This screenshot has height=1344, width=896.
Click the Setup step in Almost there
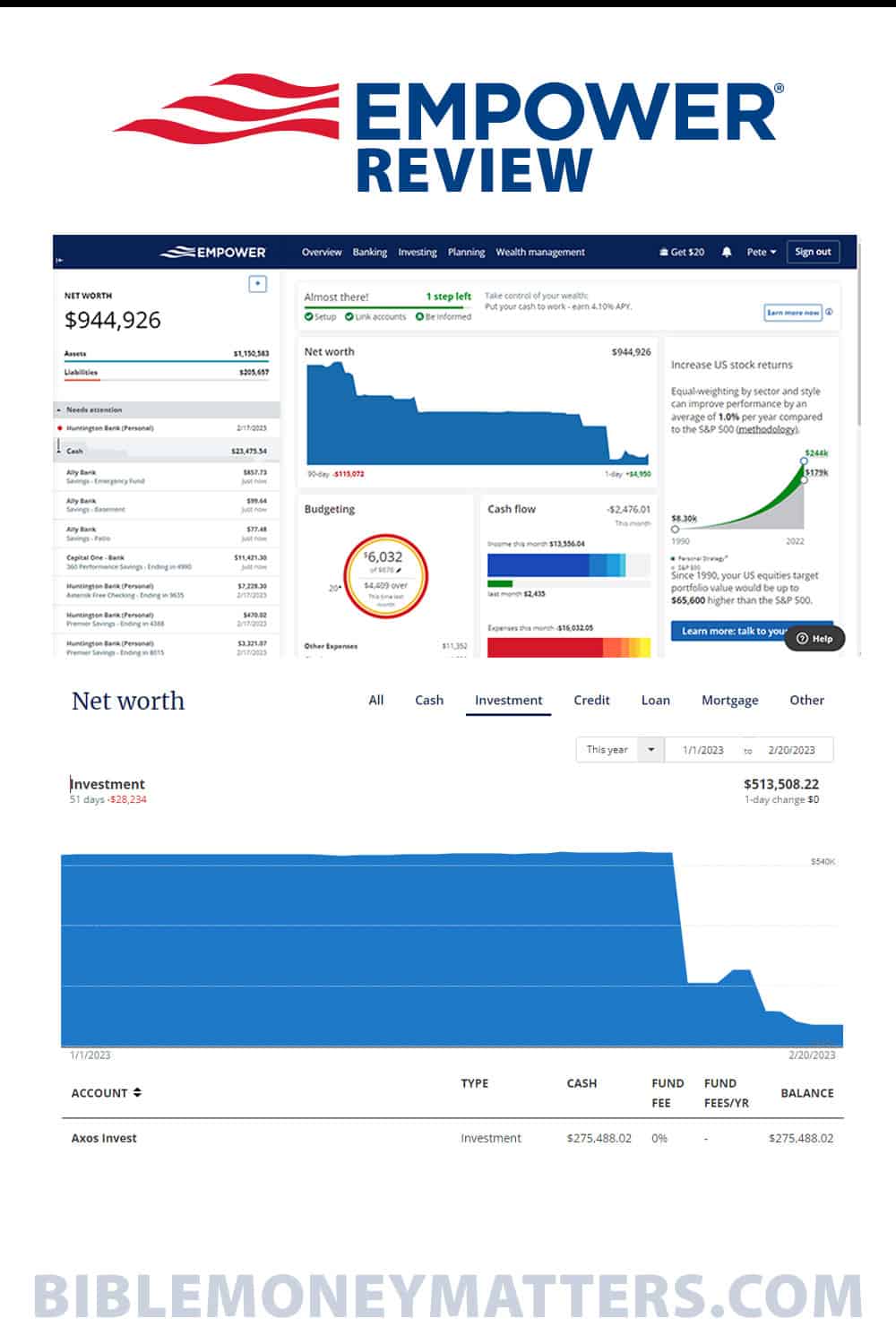pos(320,317)
